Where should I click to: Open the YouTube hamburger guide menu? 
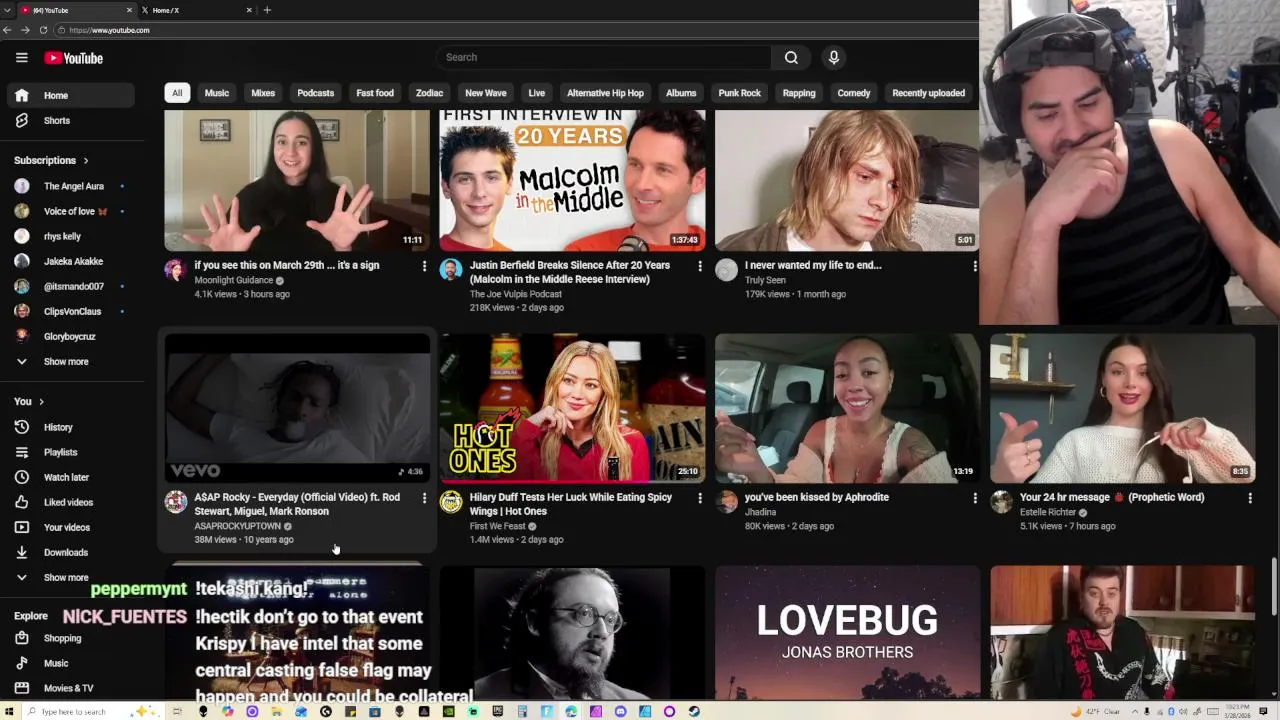[x=21, y=58]
